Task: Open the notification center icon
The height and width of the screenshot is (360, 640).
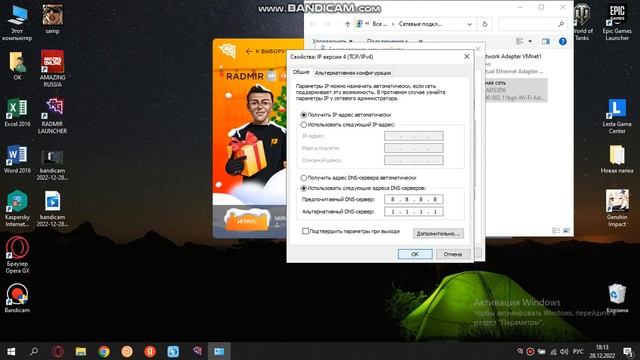Action: [x=628, y=351]
